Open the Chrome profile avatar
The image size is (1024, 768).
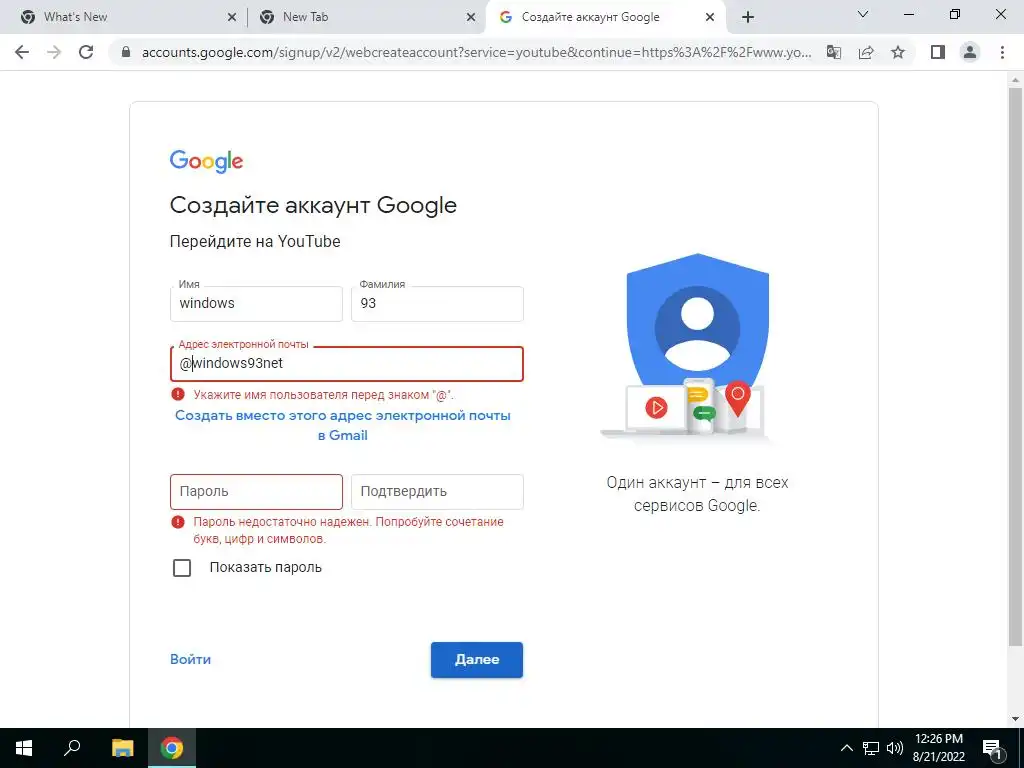tap(970, 52)
